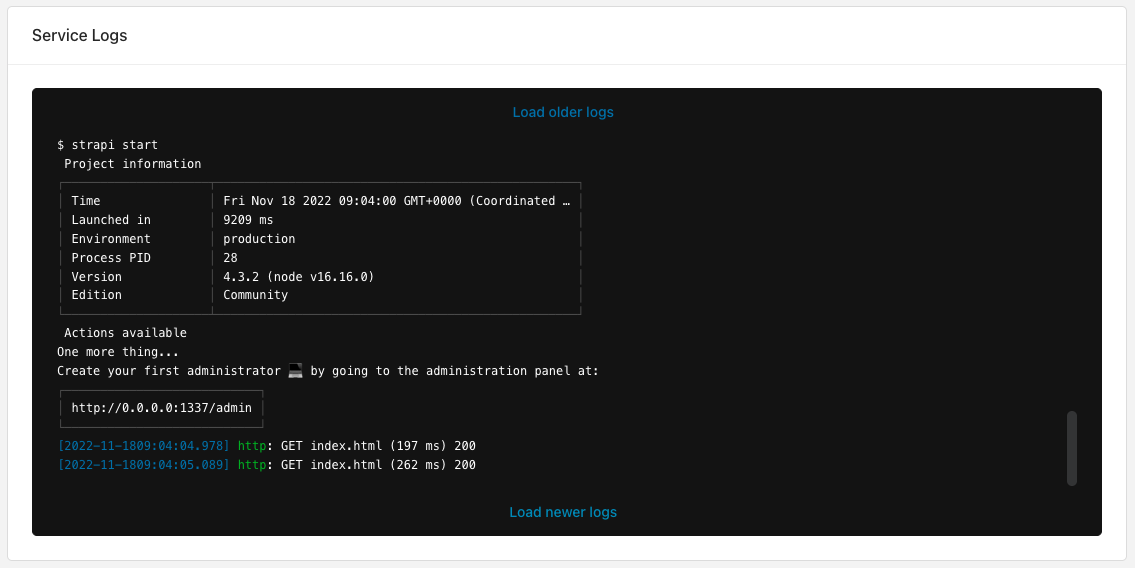Click the 'Process PID' label
The width and height of the screenshot is (1135, 568).
pyautogui.click(x=111, y=258)
